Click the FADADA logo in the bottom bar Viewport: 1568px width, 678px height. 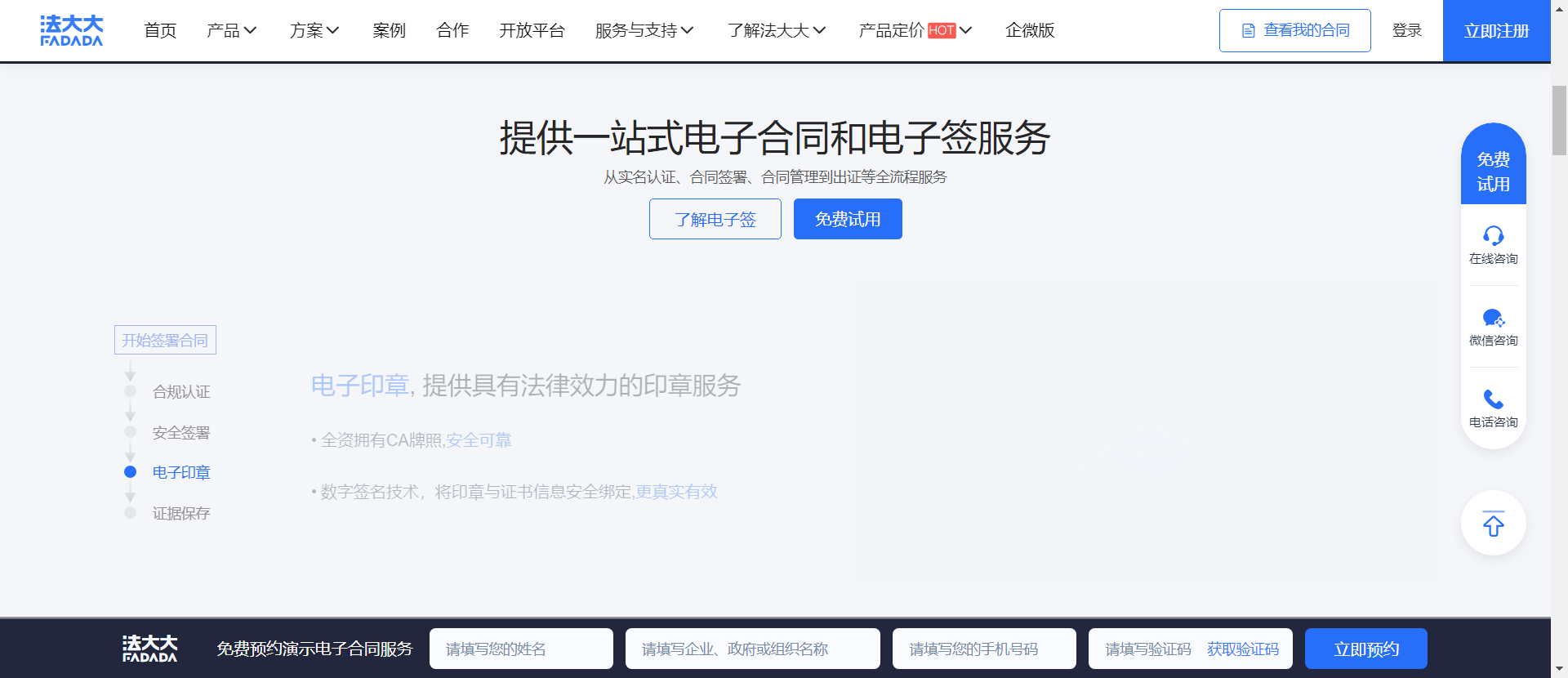(x=149, y=649)
